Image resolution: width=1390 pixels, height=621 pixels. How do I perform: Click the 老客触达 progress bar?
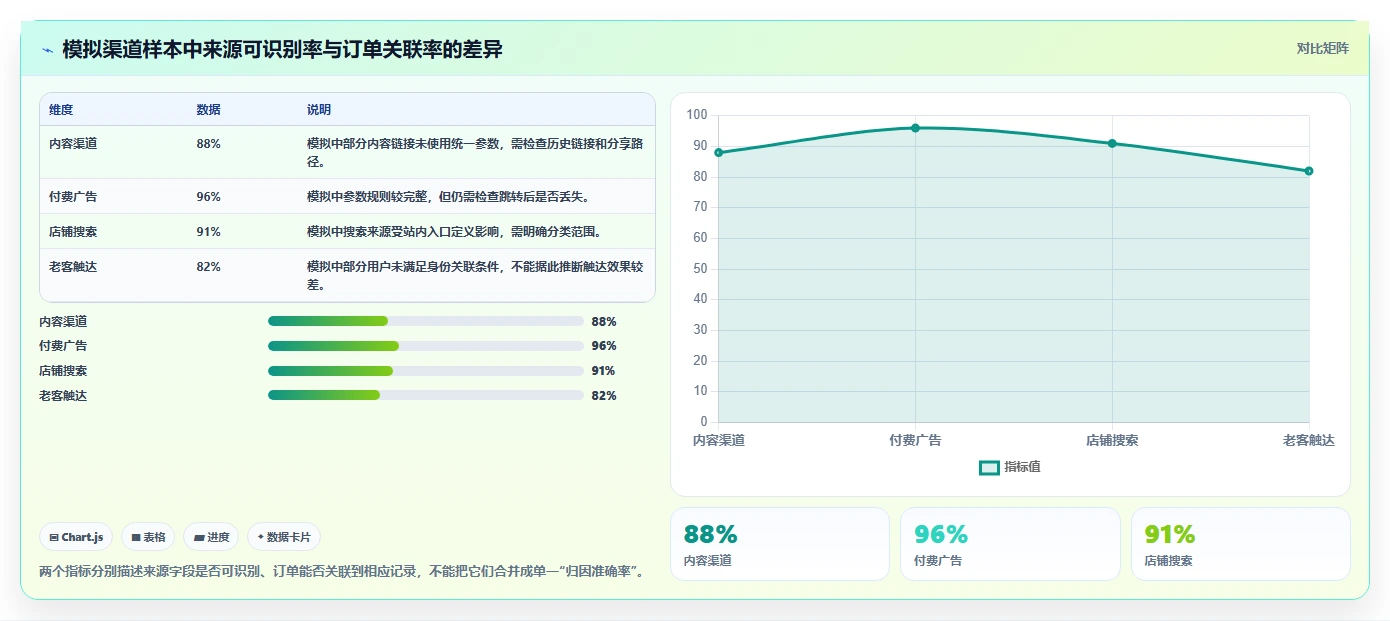tap(426, 395)
